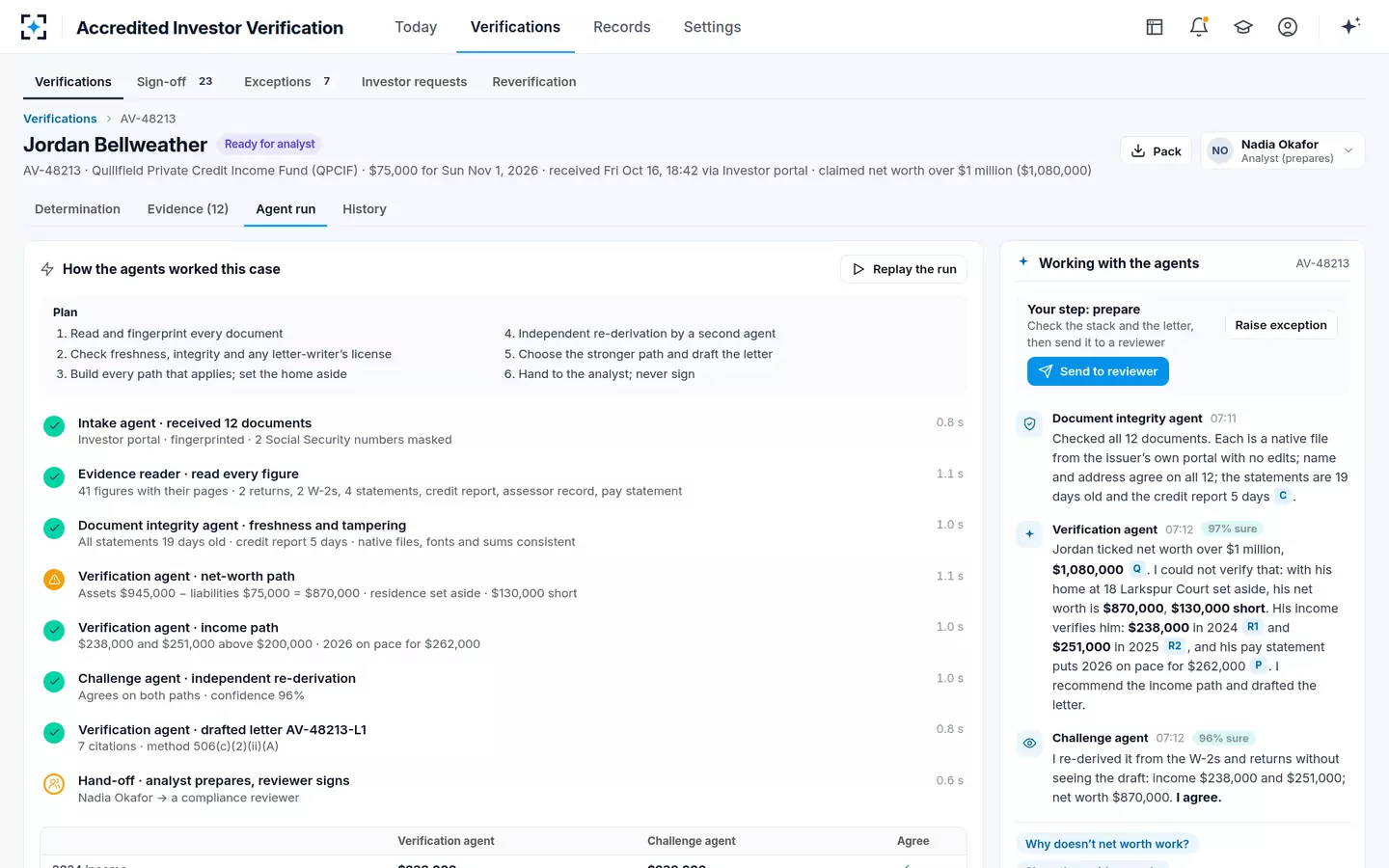Open Reverification tab
This screenshot has width=1389, height=868.
(x=534, y=82)
